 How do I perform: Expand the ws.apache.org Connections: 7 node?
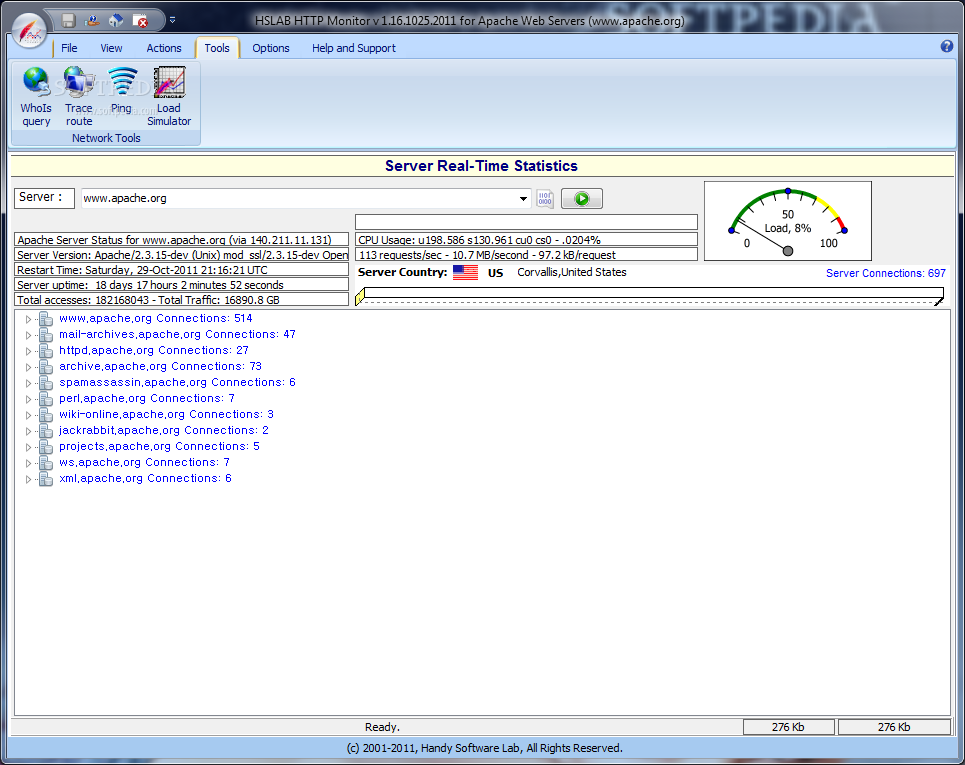click(x=28, y=463)
